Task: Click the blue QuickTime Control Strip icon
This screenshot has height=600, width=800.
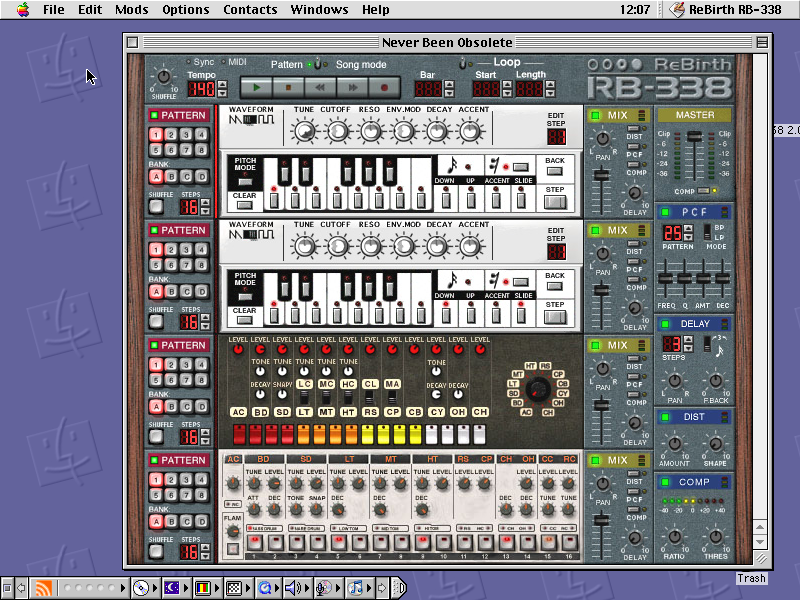Action: (265, 588)
